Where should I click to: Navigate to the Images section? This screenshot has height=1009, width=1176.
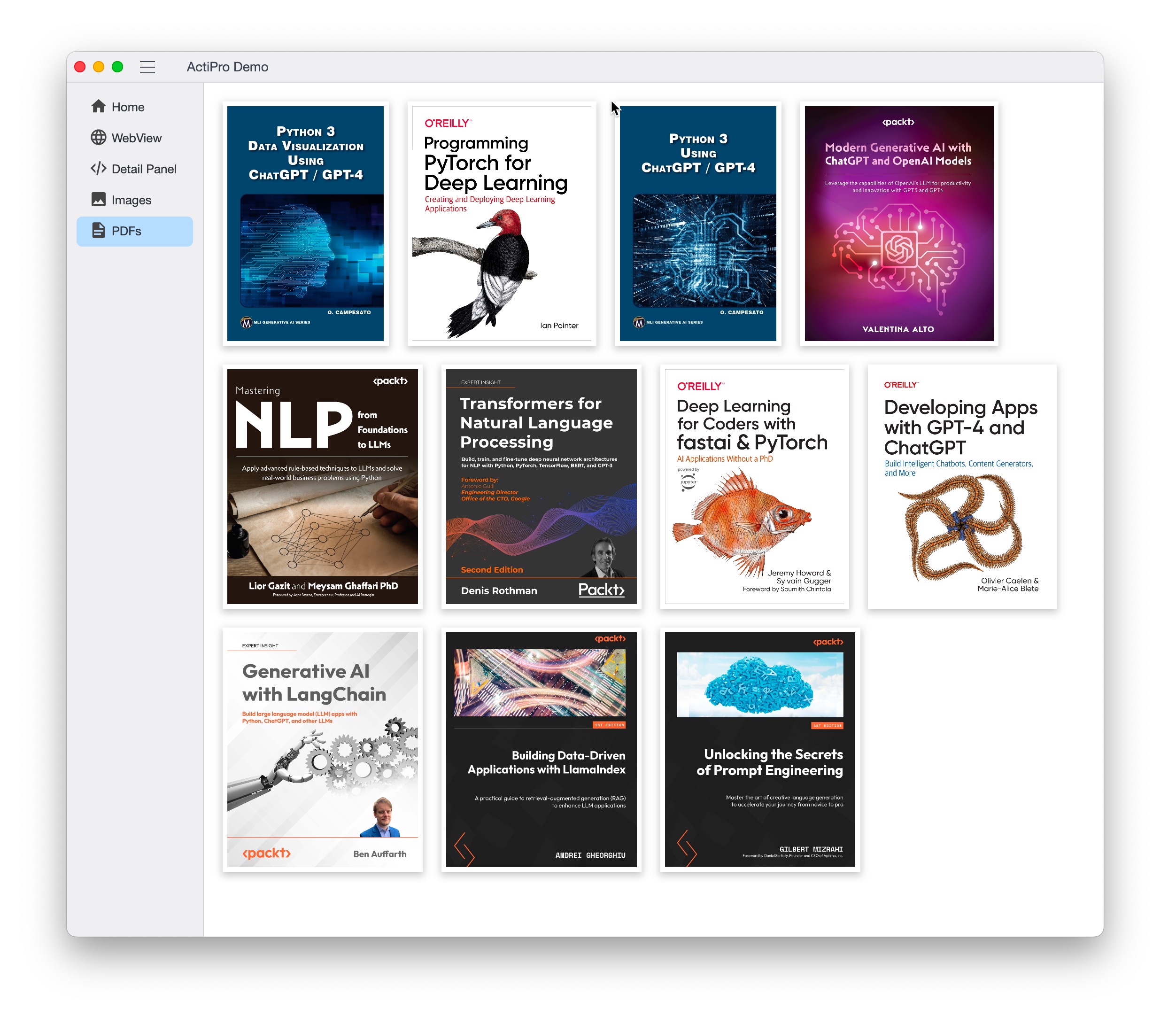[135, 200]
